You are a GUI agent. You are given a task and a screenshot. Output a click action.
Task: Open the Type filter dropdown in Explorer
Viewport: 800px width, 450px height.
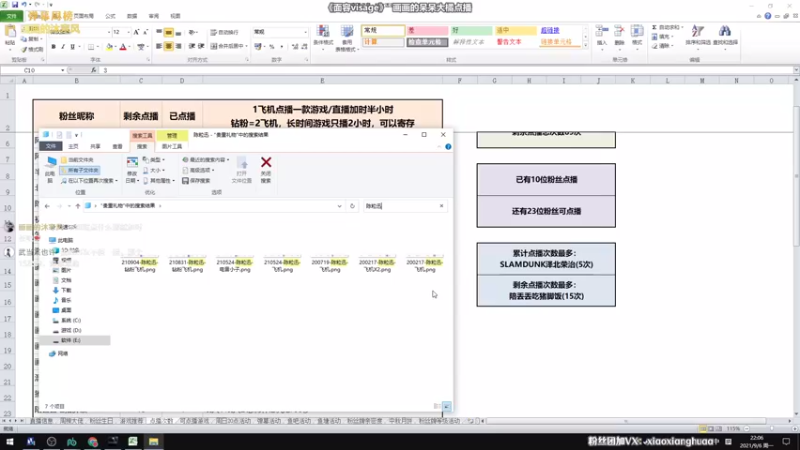tap(154, 160)
